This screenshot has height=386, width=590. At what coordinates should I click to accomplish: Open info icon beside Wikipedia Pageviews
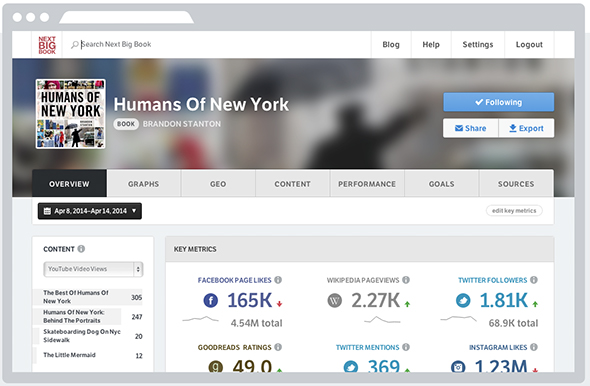406,280
